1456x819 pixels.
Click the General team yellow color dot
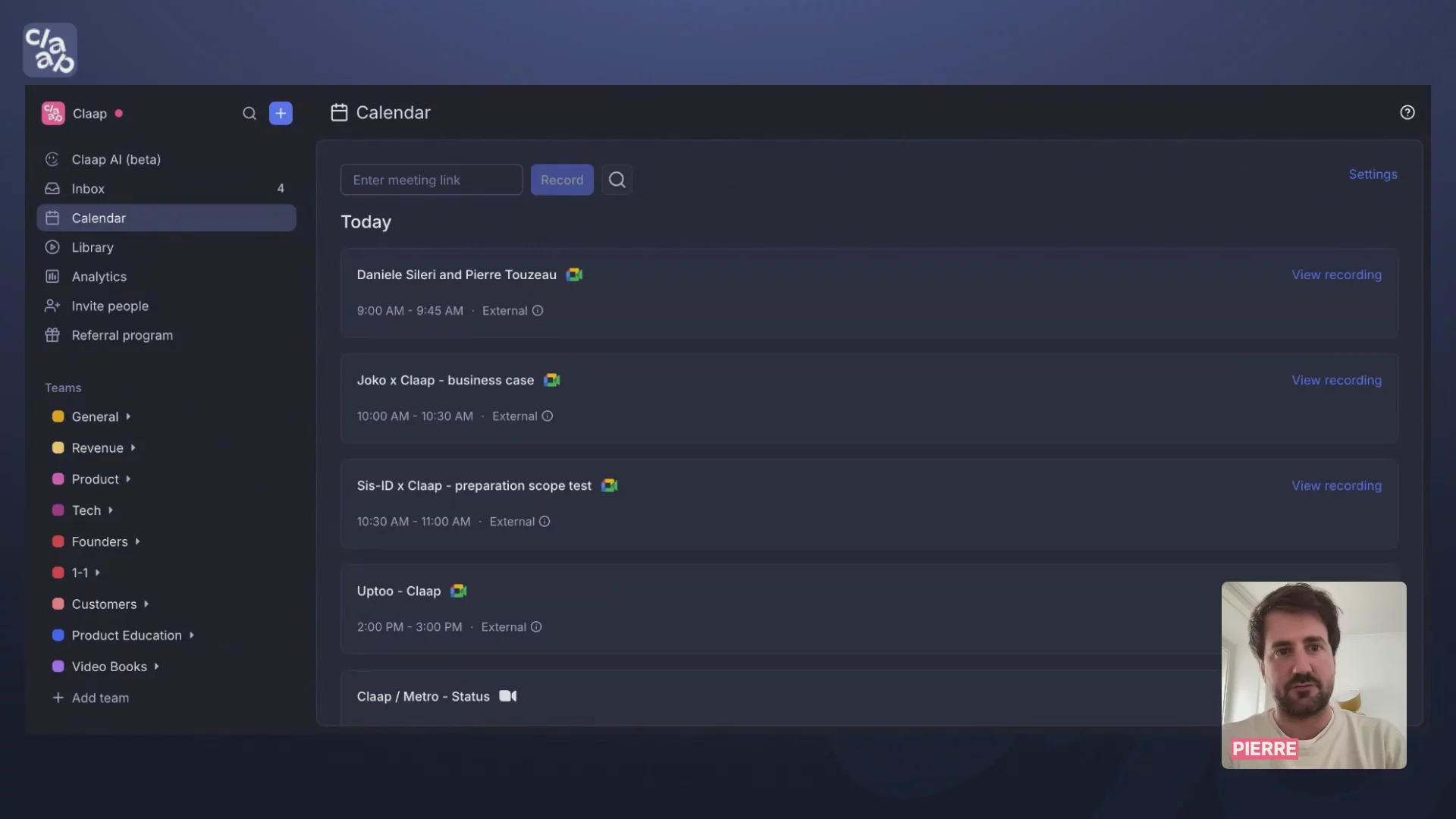(58, 417)
